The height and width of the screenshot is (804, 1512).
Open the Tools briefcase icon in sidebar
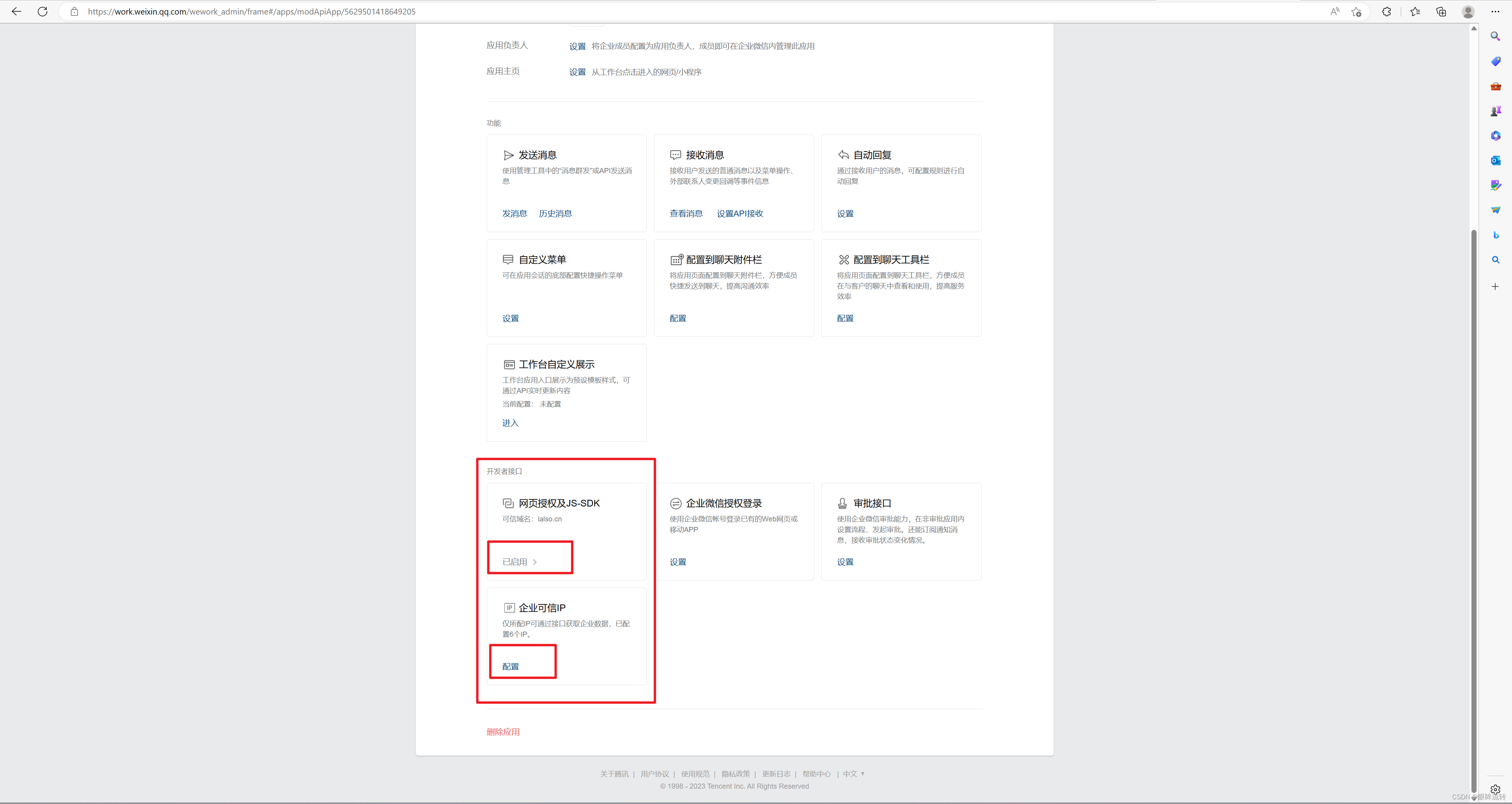pyautogui.click(x=1495, y=86)
